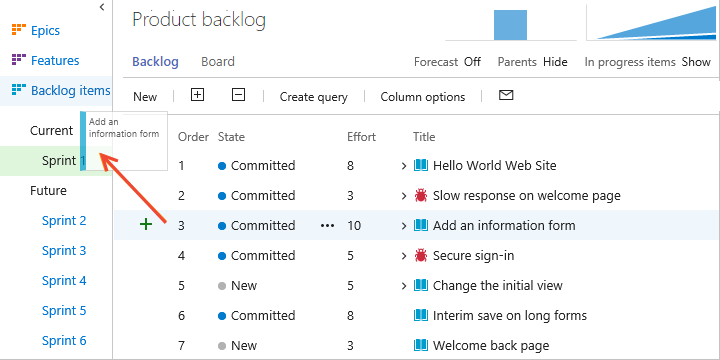This screenshot has height=360, width=720.
Task: Open the velocity bar chart thumbnail
Action: (x=511, y=25)
